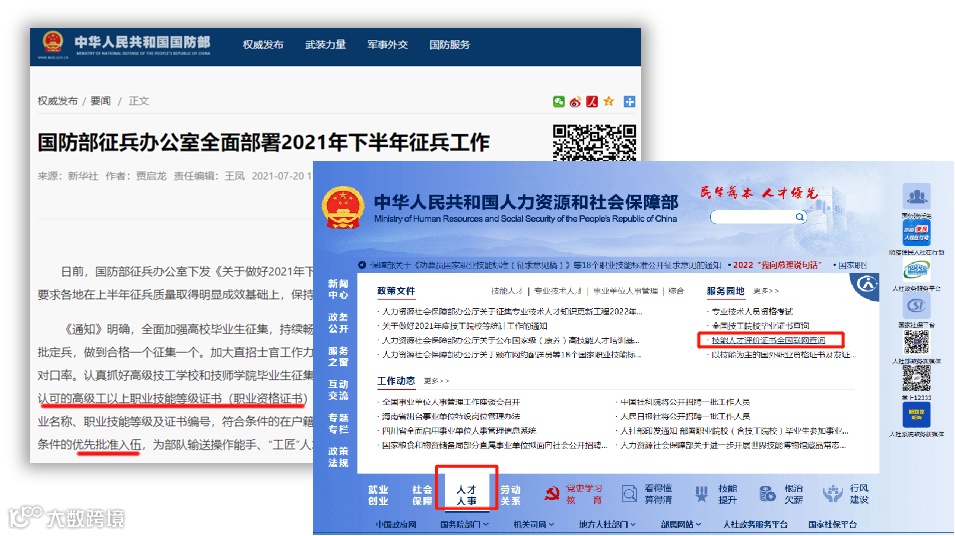Image resolution: width=955 pixels, height=536 pixels.
Task: Select the 专业技术人才 policy filter tab
Action: tap(557, 291)
